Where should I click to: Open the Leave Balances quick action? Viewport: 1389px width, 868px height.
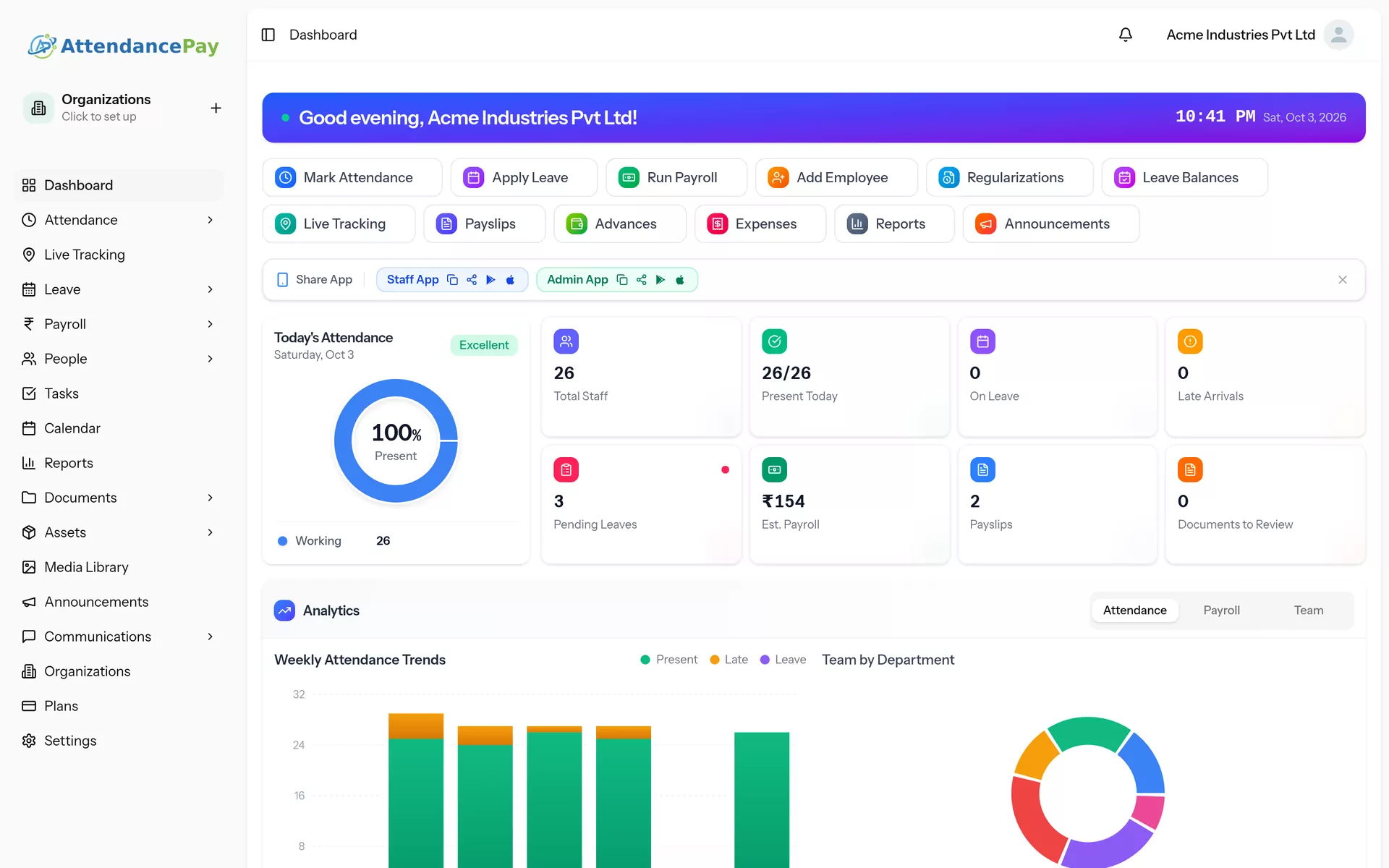point(1184,177)
